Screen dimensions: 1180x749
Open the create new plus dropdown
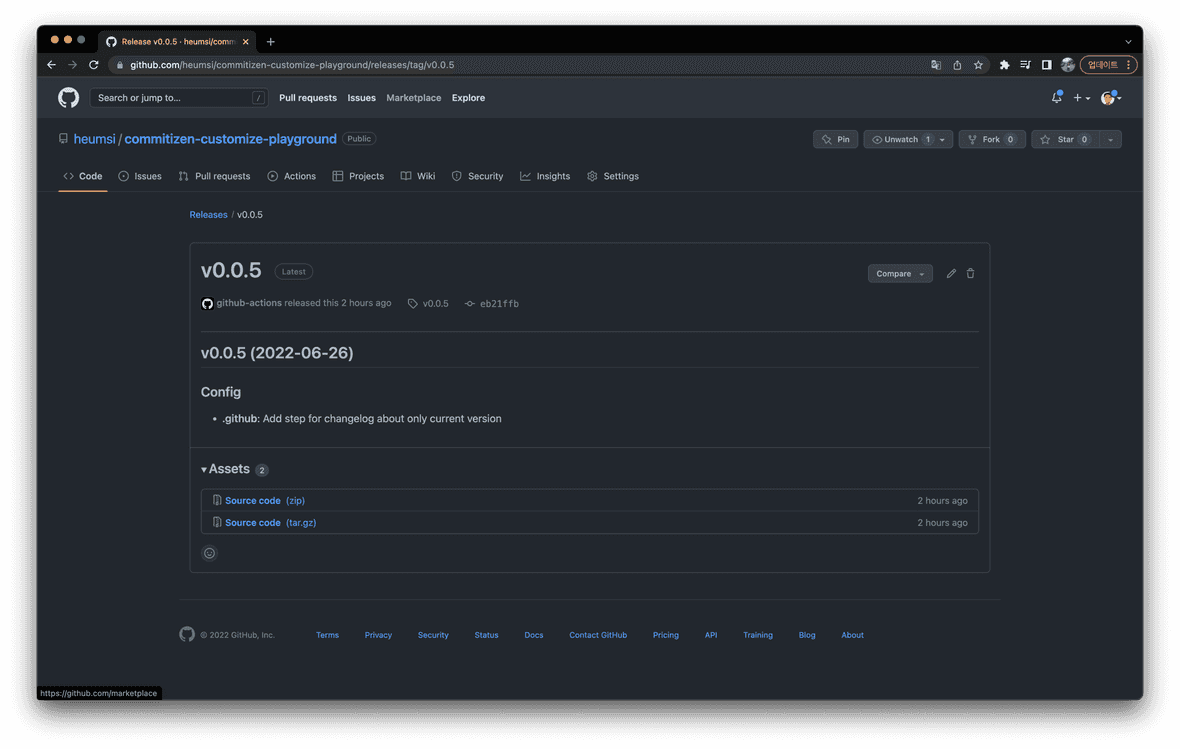tap(1081, 98)
